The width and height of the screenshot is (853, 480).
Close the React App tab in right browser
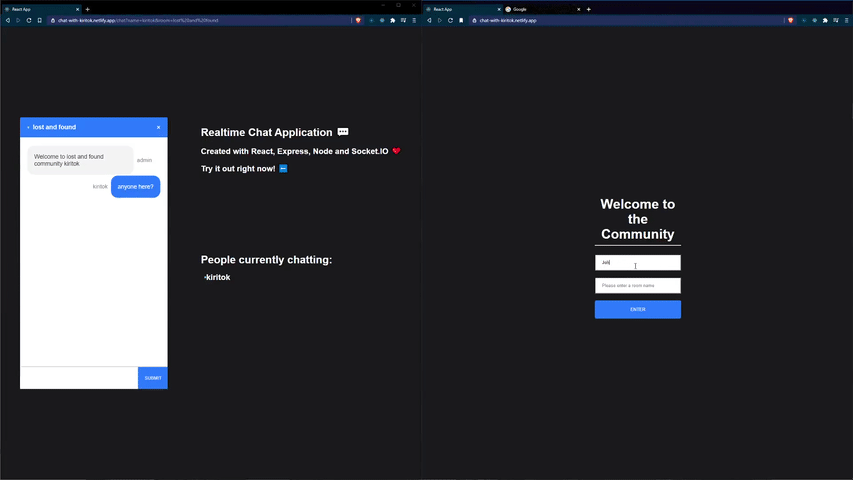pyautogui.click(x=499, y=9)
